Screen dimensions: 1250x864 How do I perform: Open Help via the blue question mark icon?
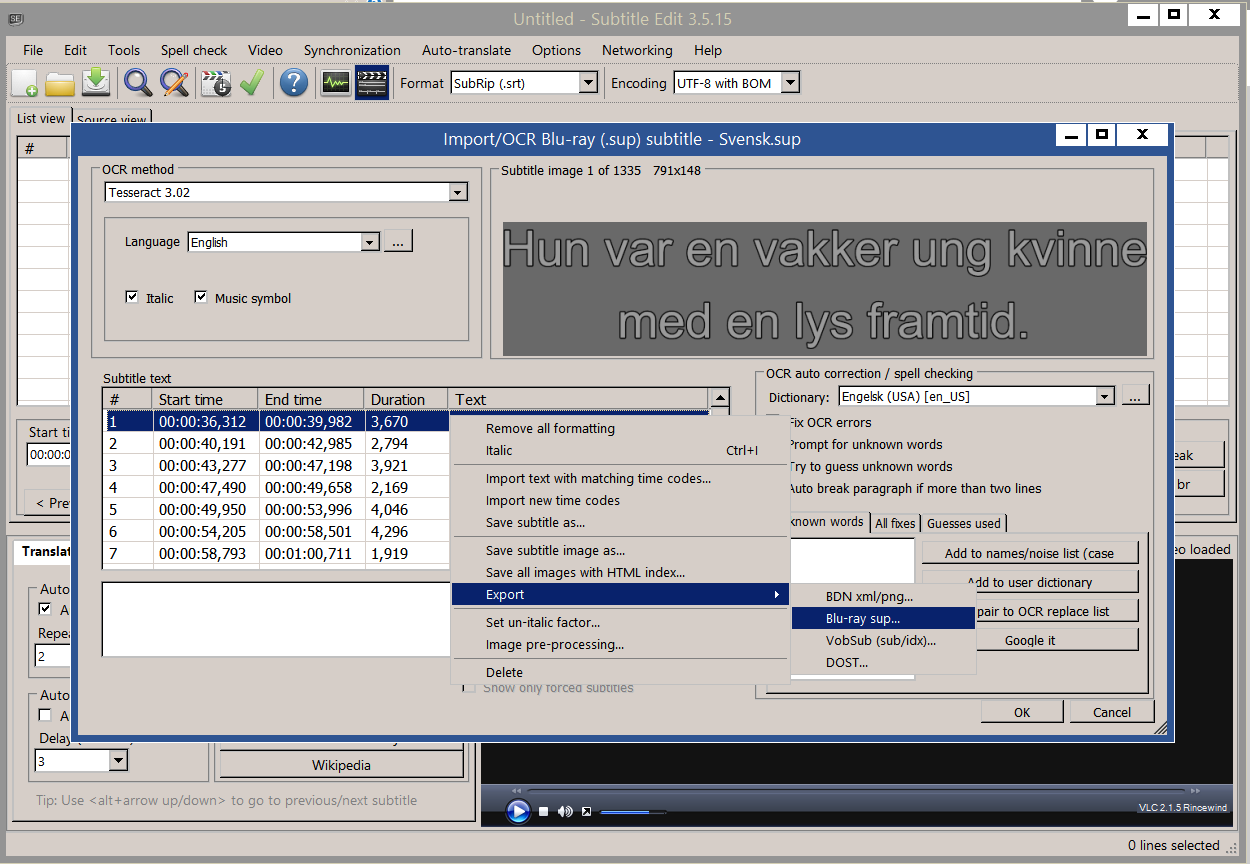(x=293, y=83)
